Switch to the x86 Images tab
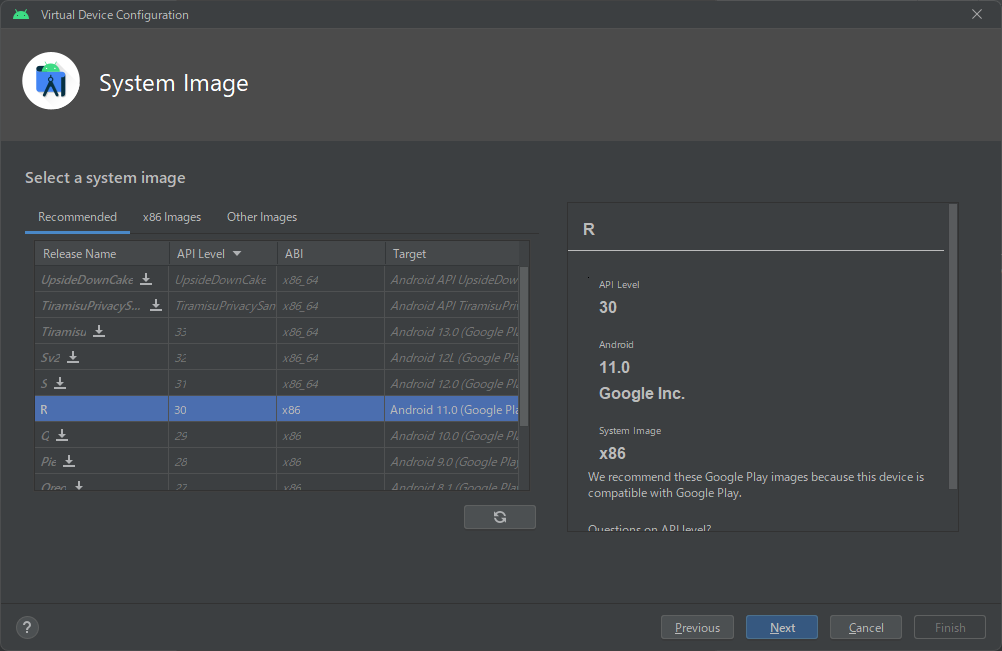The height and width of the screenshot is (651, 1002). click(171, 217)
